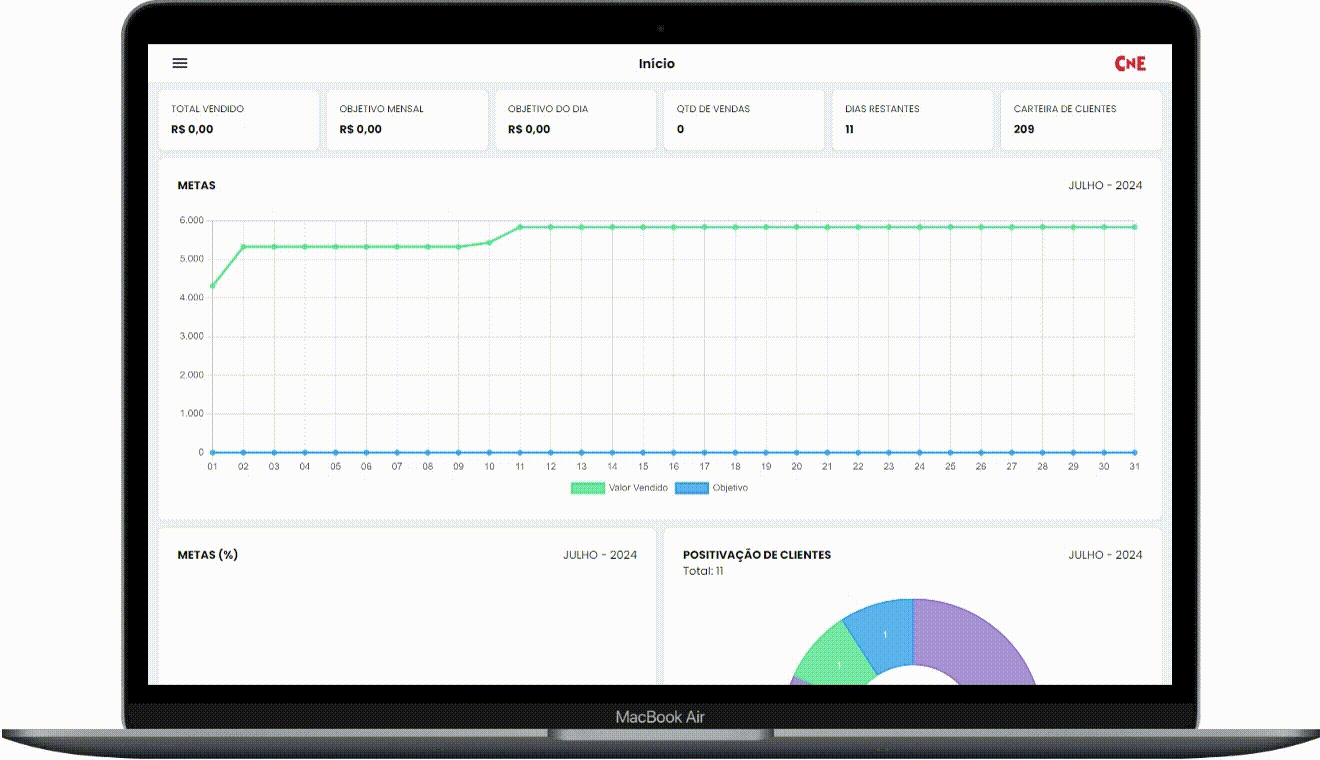Viewport: 1320px width, 760px height.
Task: Click the green data point at day 31
Action: click(1134, 227)
